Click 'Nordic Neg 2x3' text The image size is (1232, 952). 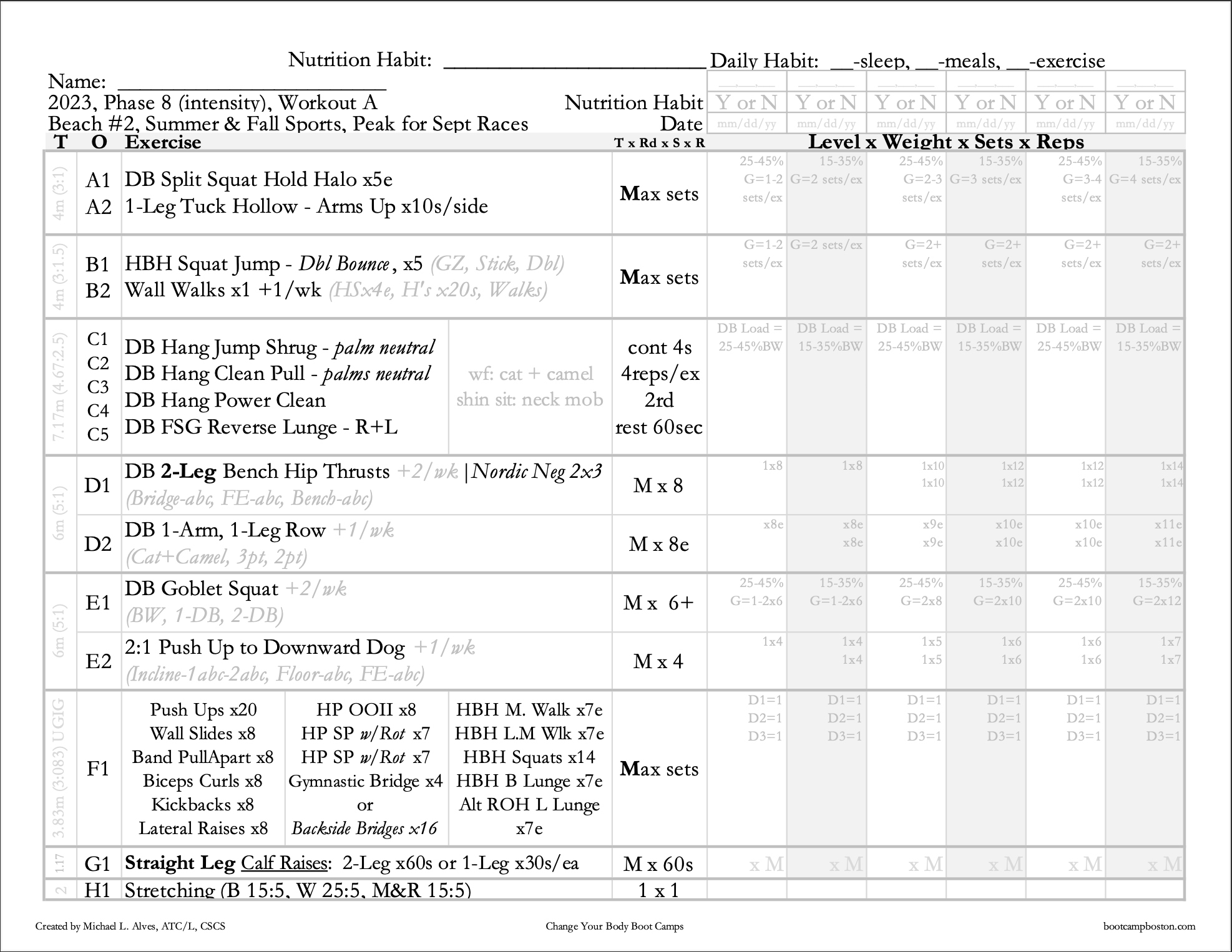(x=537, y=472)
